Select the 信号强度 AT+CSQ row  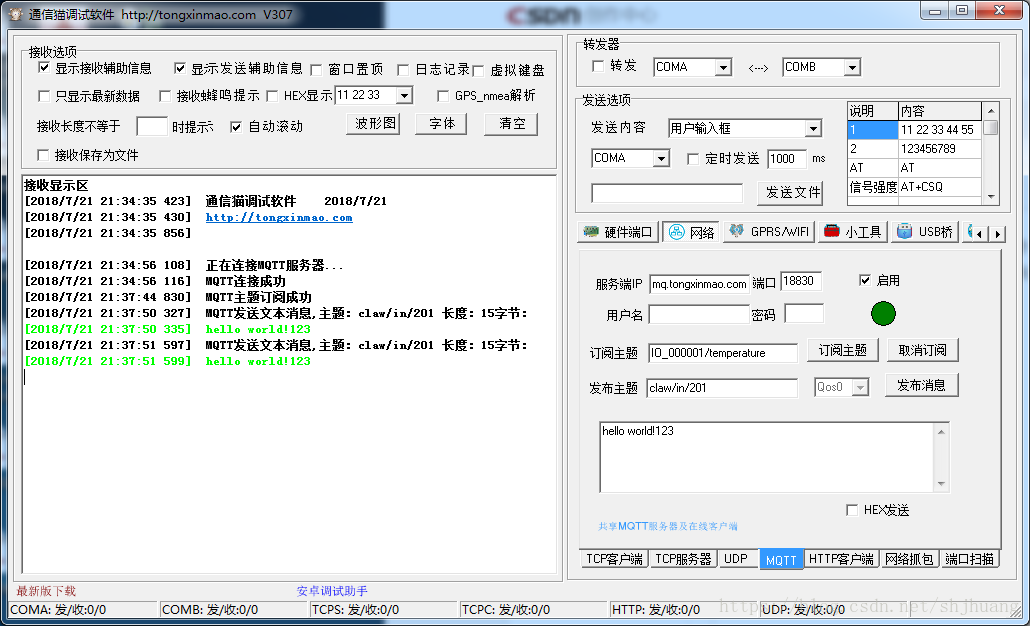pyautogui.click(x=914, y=187)
